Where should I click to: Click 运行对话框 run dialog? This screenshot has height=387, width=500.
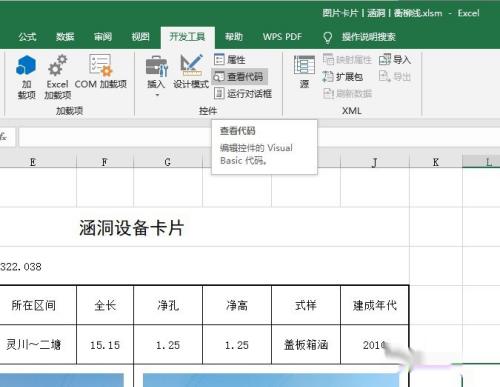point(243,93)
